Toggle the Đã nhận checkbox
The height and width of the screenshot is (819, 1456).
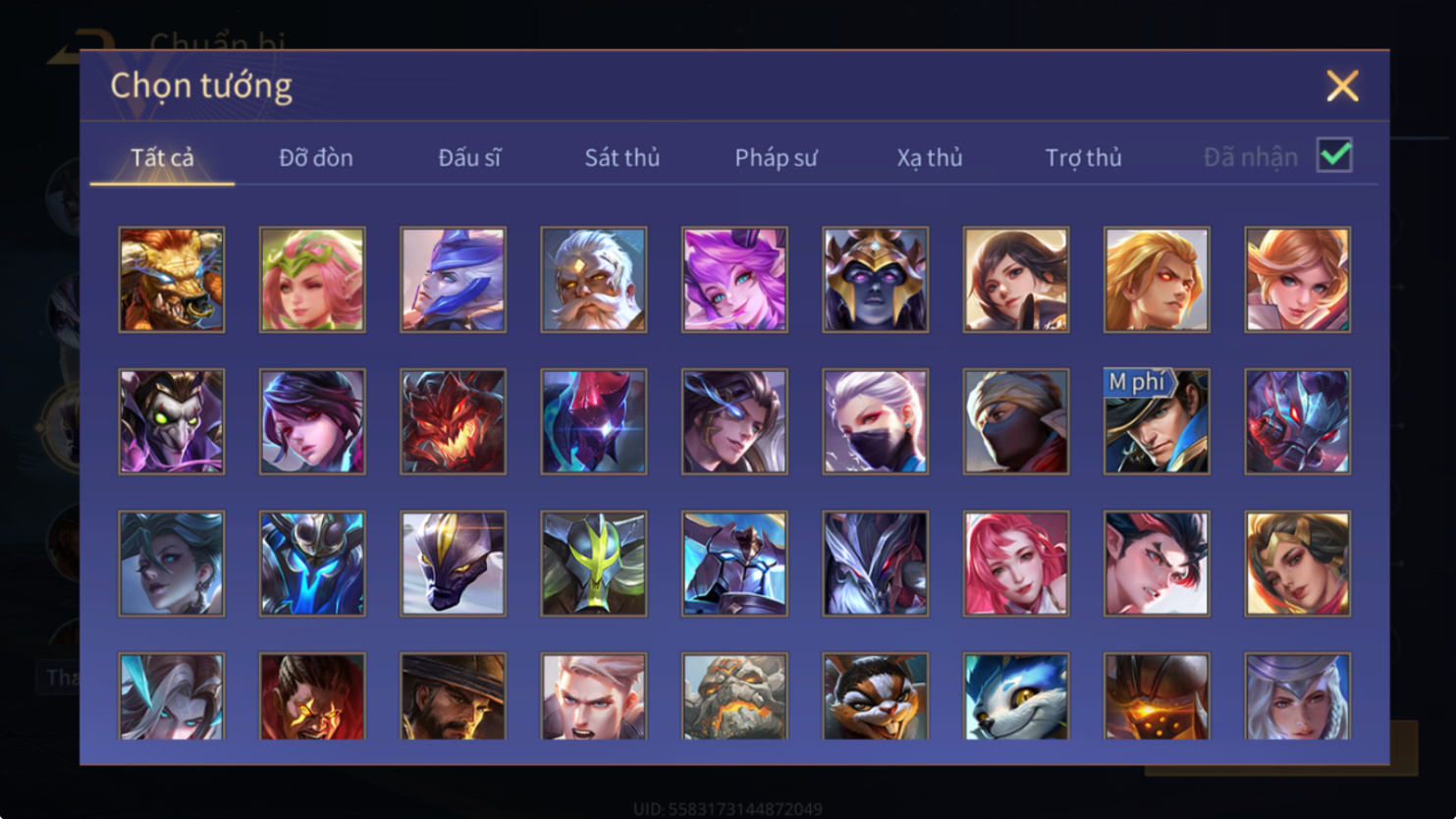coord(1334,155)
